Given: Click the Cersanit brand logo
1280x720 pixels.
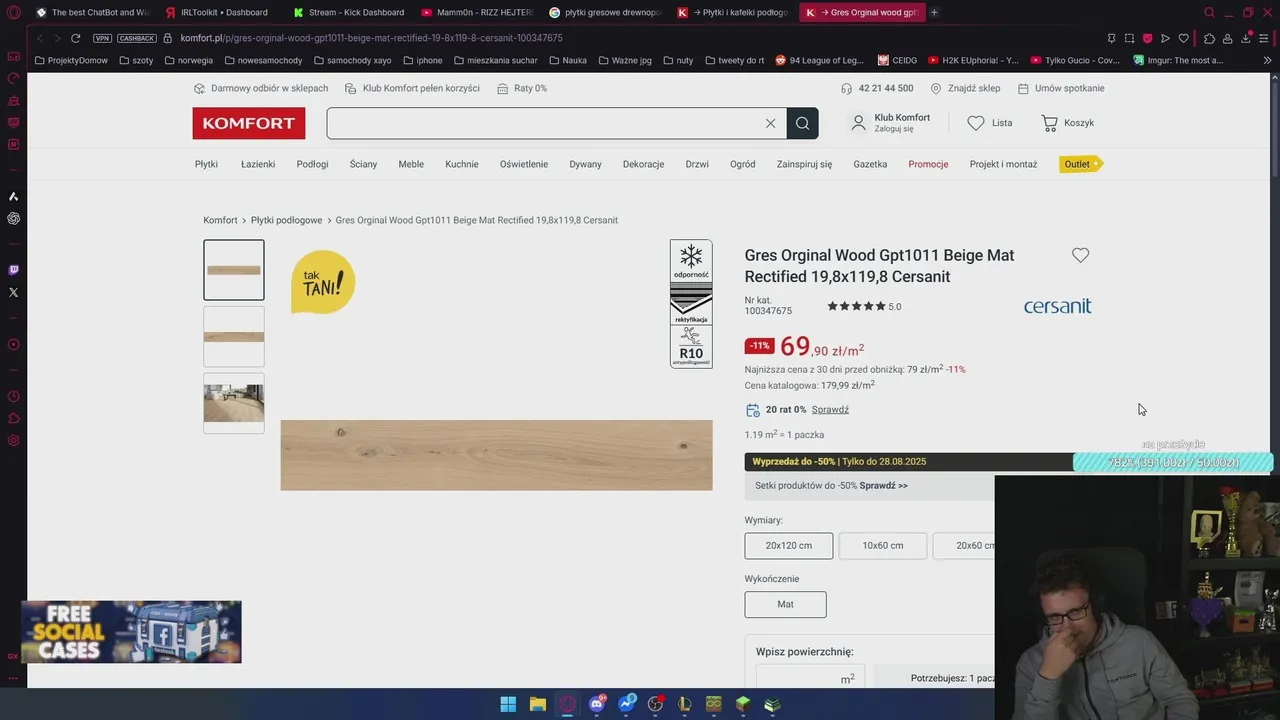Looking at the screenshot, I should click(x=1057, y=306).
